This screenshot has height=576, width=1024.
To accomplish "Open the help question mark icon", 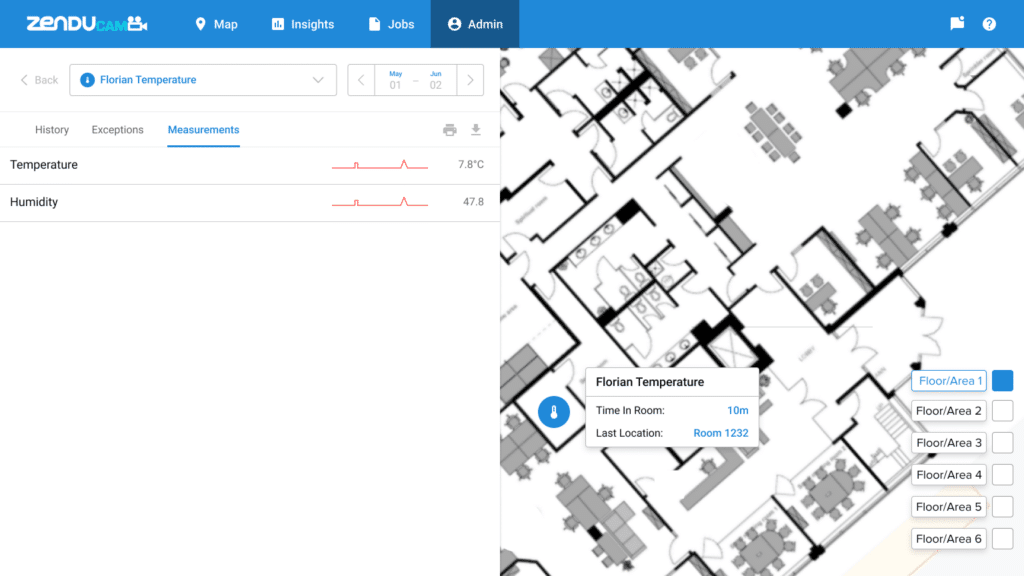I will (x=989, y=24).
